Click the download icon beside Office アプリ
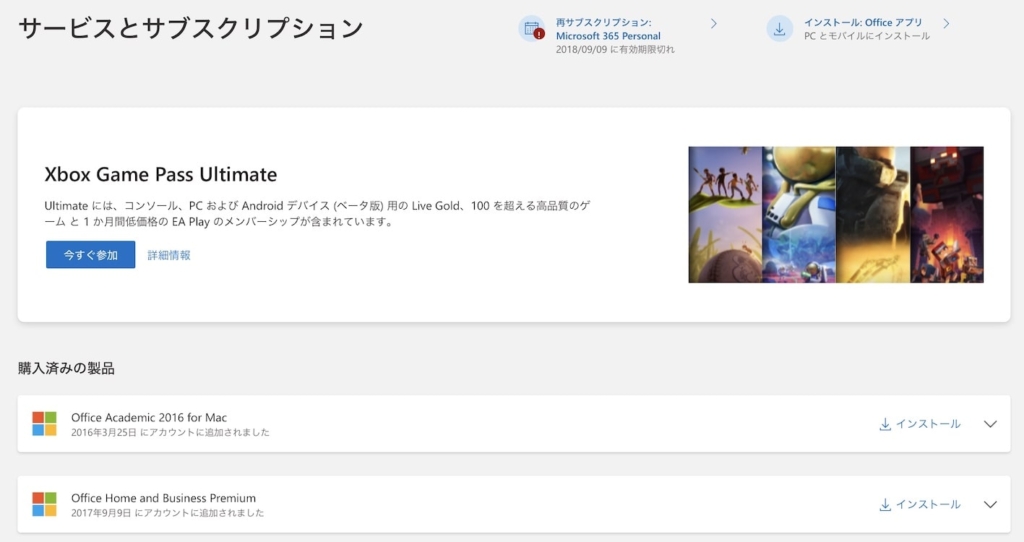The width and height of the screenshot is (1024, 542). tap(779, 29)
